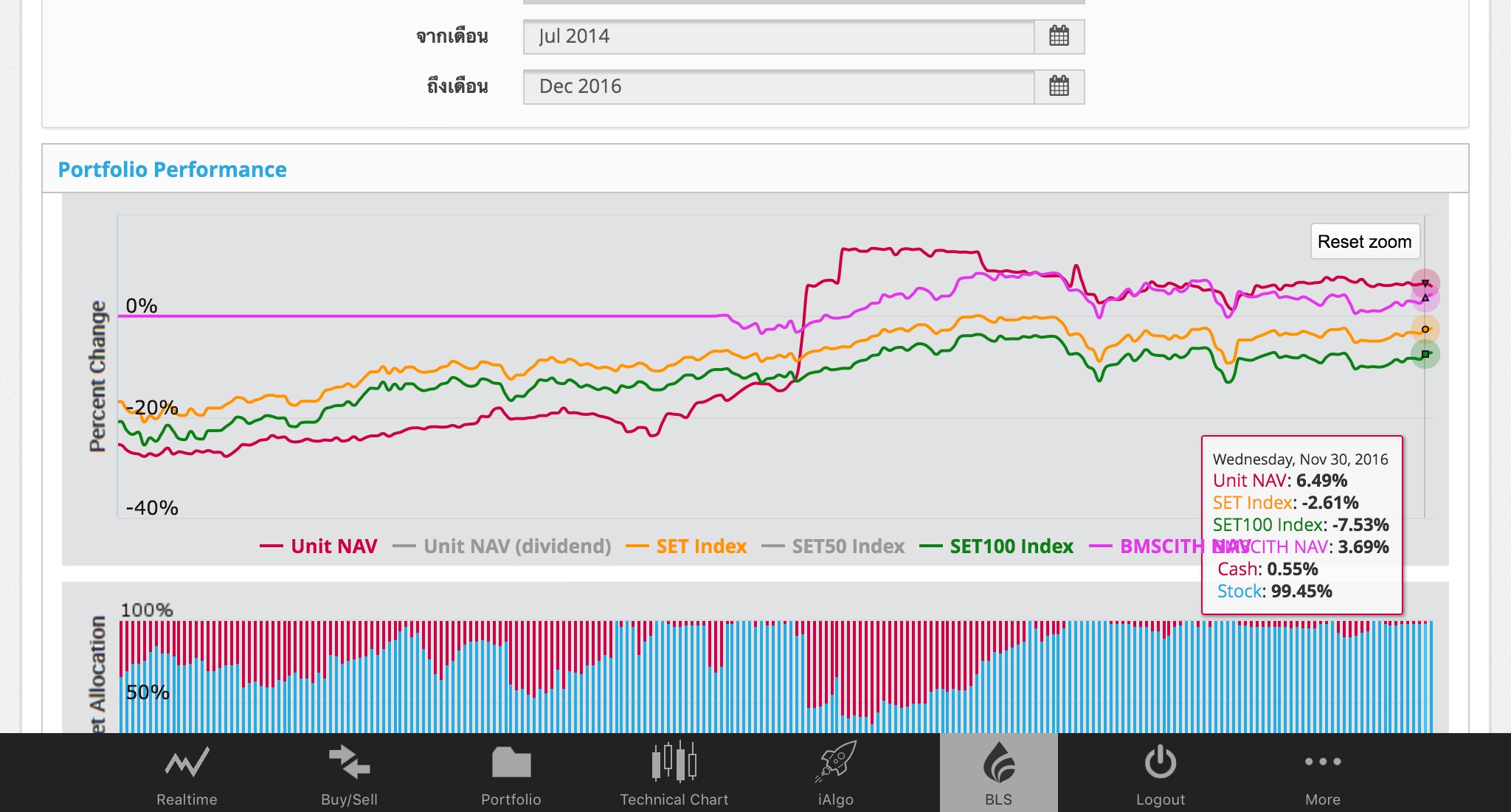
Task: Toggle SET Index series in legend
Action: 687,546
